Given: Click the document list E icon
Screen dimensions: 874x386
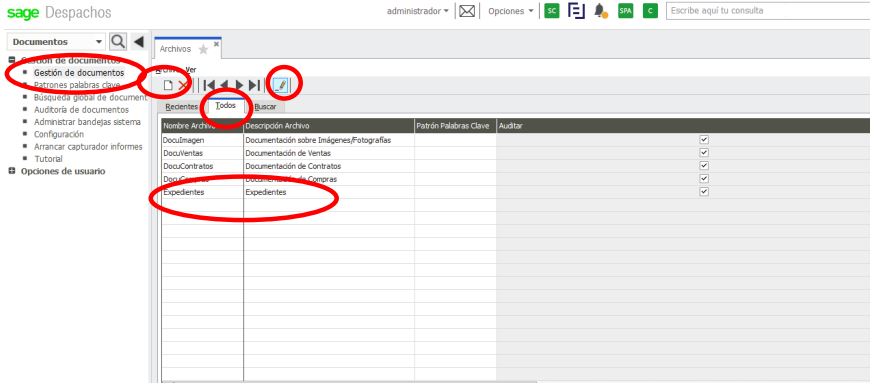Looking at the screenshot, I should pos(576,11).
